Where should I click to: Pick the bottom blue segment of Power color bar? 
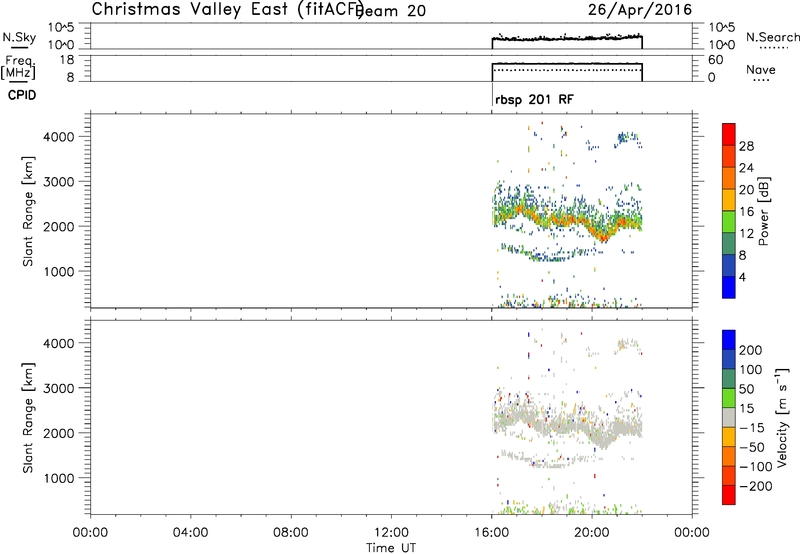tap(729, 287)
